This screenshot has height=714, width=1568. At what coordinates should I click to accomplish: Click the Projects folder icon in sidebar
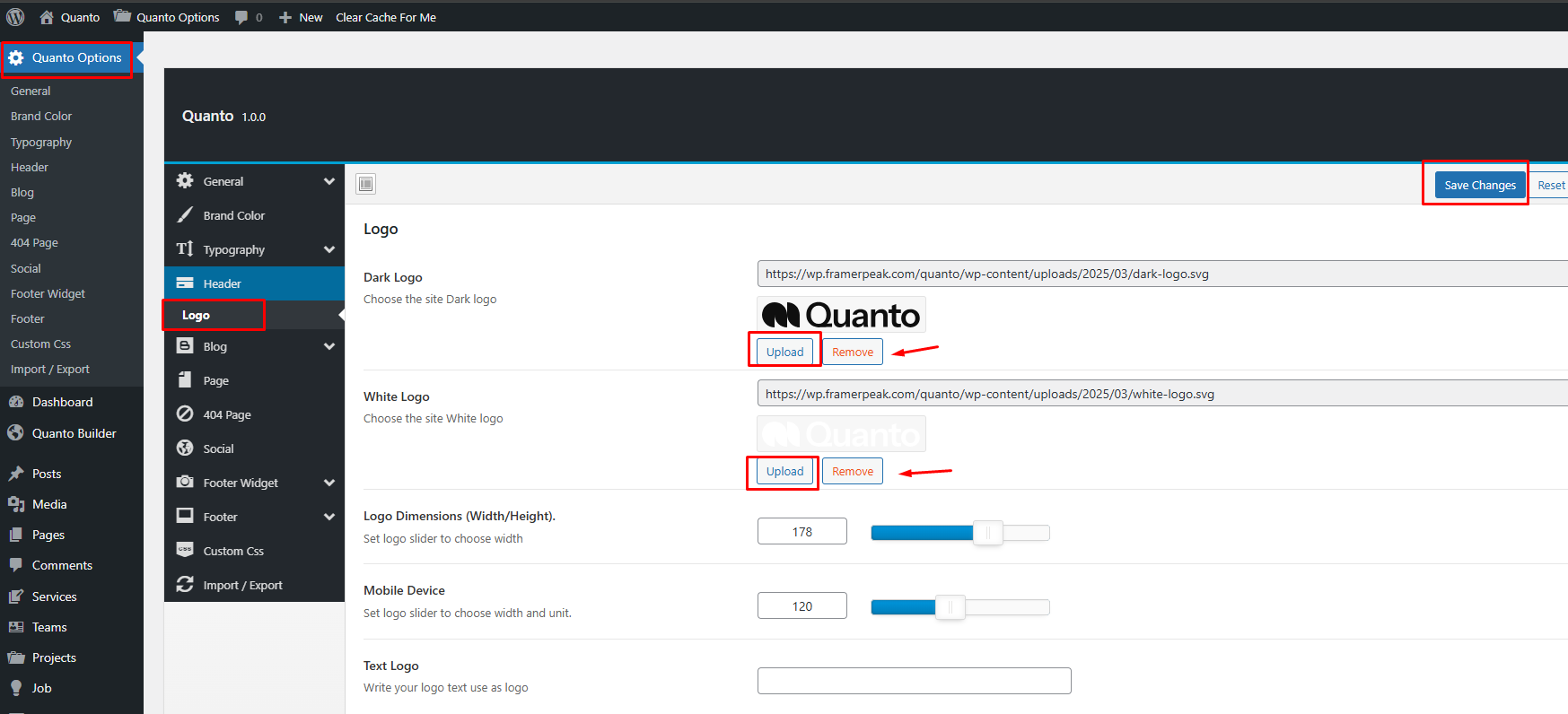click(x=16, y=657)
